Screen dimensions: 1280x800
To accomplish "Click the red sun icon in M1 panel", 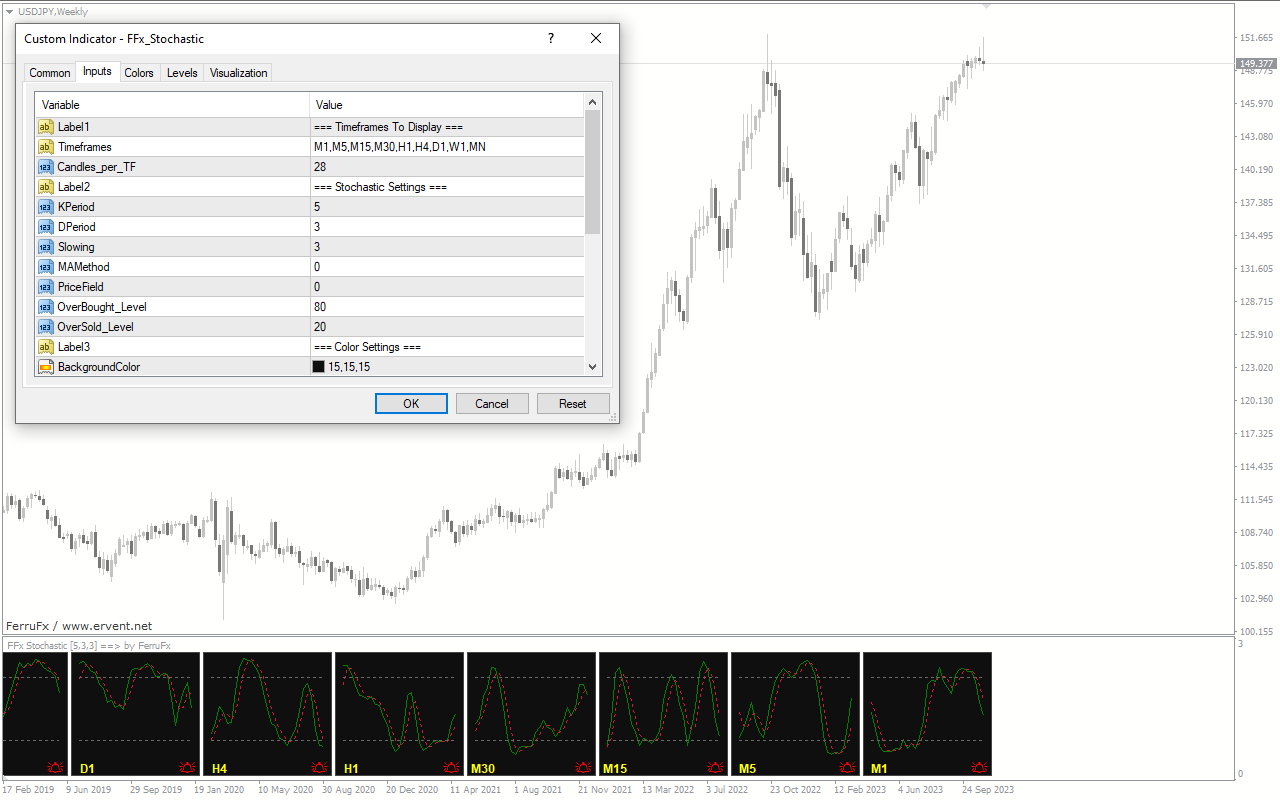I will pyautogui.click(x=980, y=767).
